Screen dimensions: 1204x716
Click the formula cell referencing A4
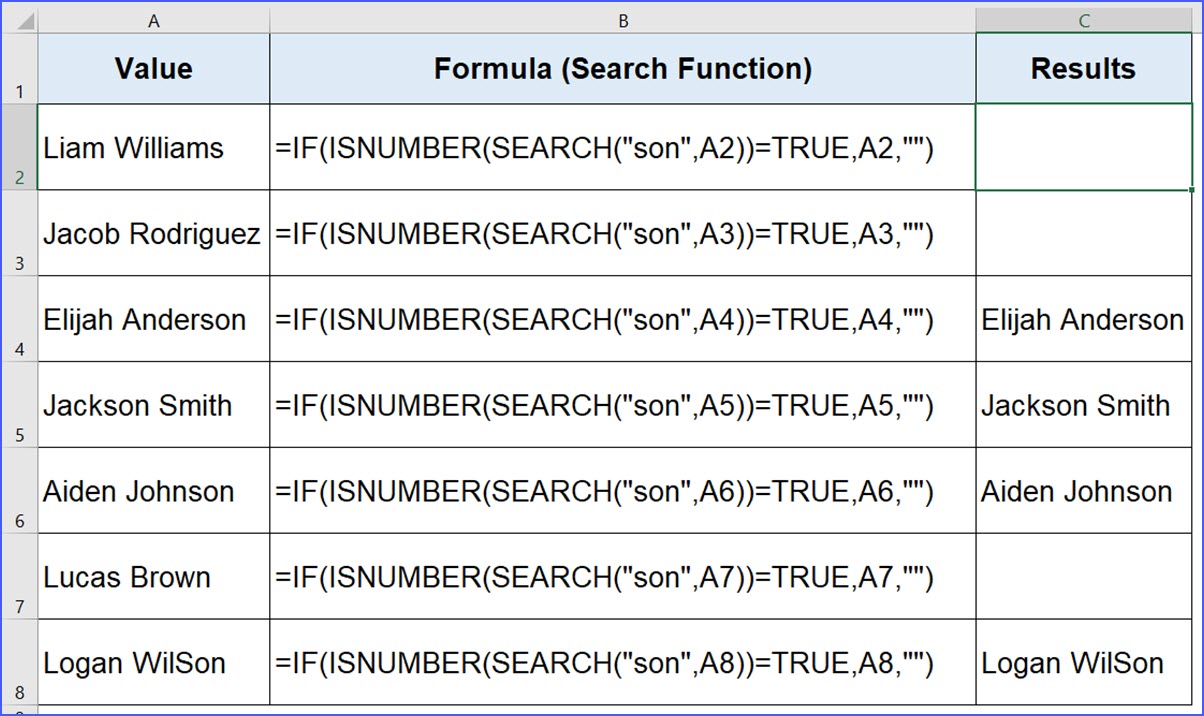[622, 319]
